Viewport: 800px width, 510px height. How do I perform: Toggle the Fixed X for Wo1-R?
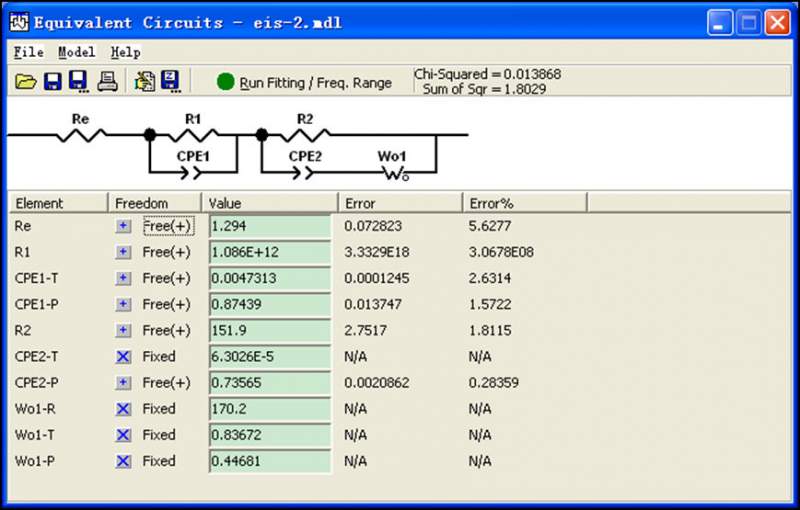point(123,409)
